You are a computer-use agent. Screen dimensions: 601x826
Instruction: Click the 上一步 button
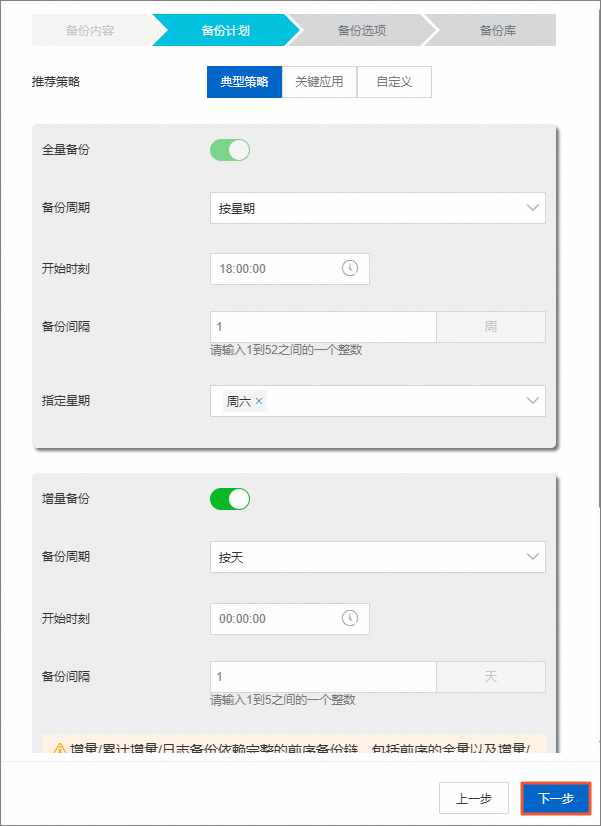[x=473, y=798]
